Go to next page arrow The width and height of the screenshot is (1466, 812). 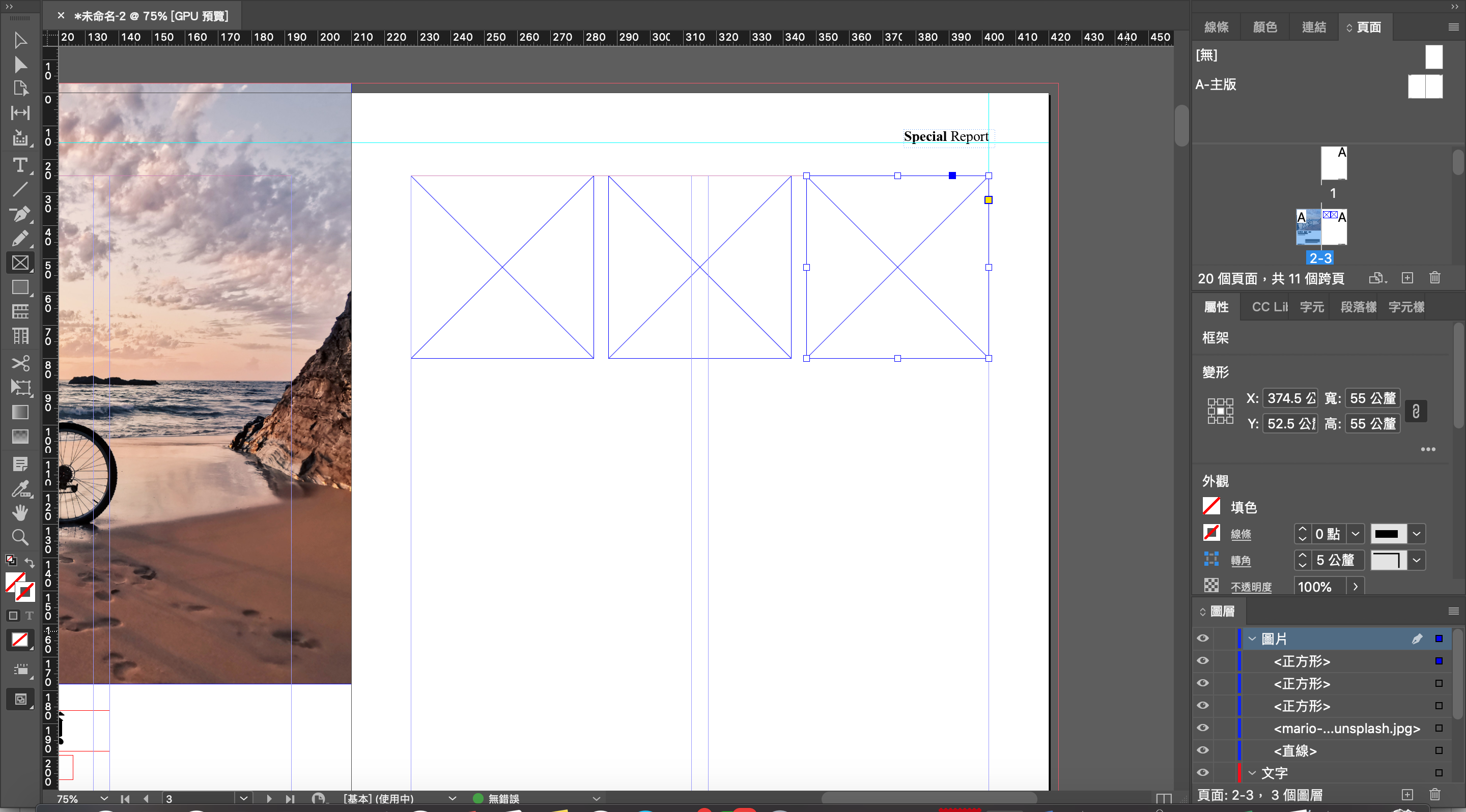pyautogui.click(x=269, y=798)
